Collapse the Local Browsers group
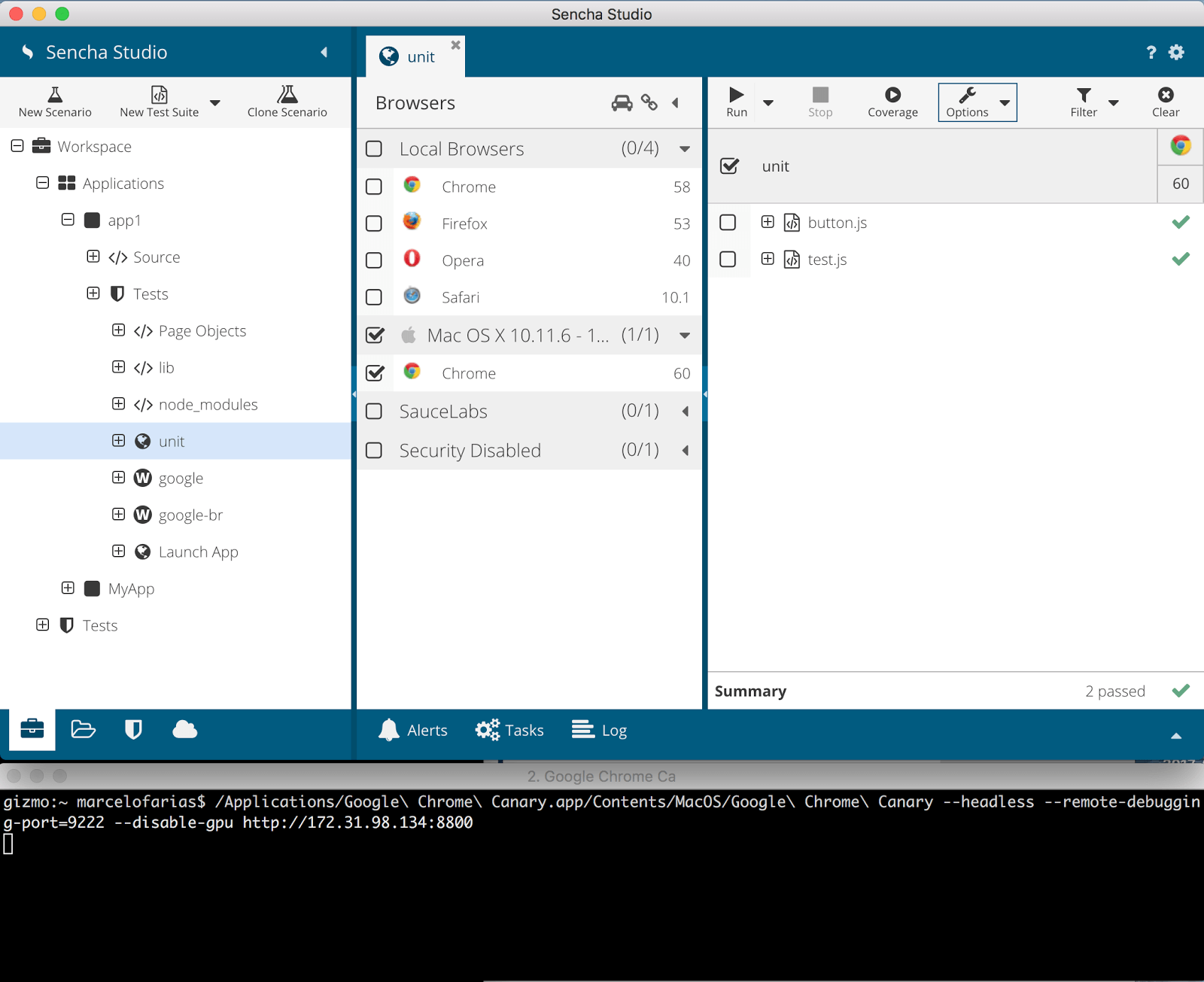This screenshot has height=982, width=1204. coord(685,149)
